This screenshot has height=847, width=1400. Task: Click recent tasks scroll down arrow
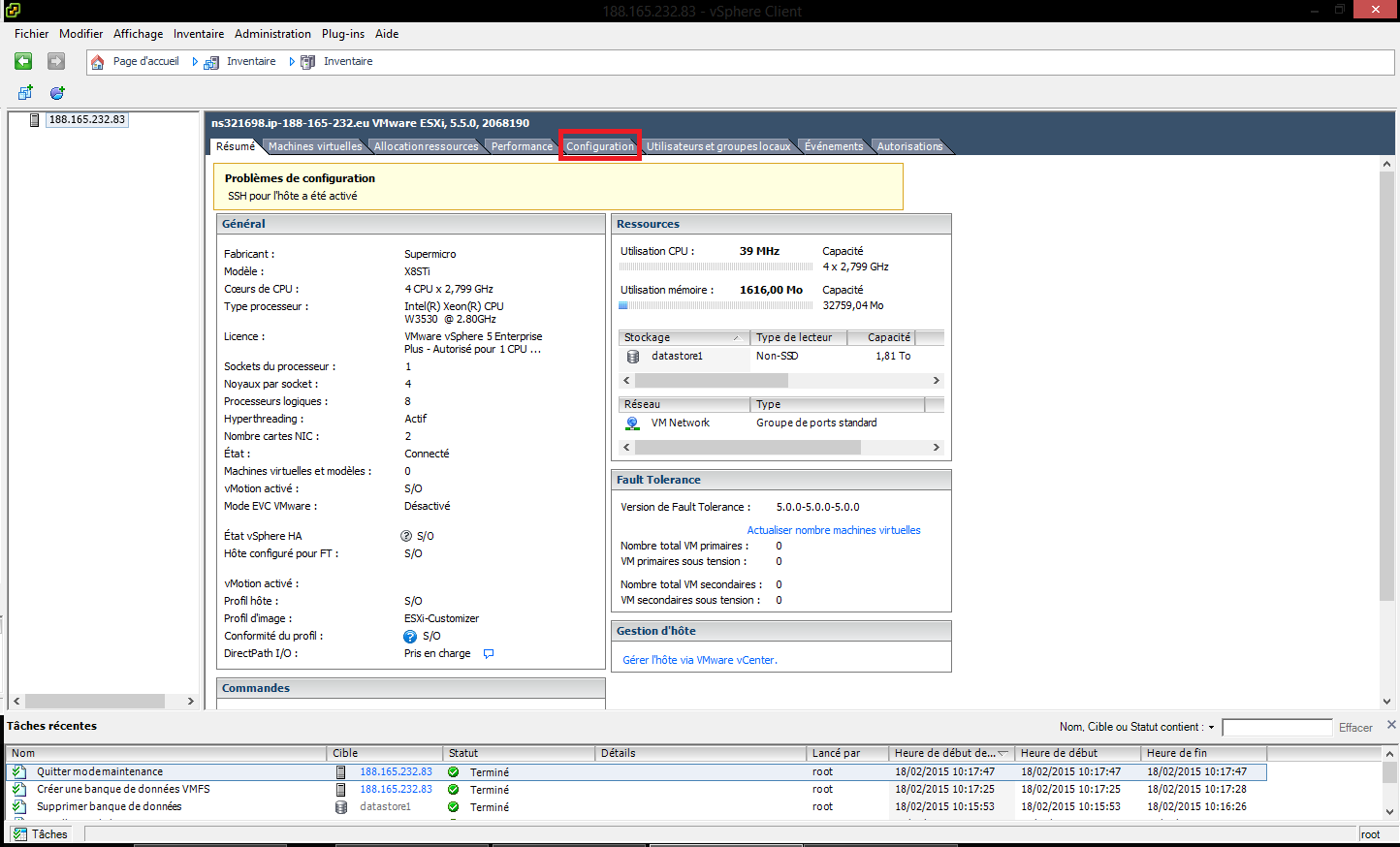point(1388,812)
